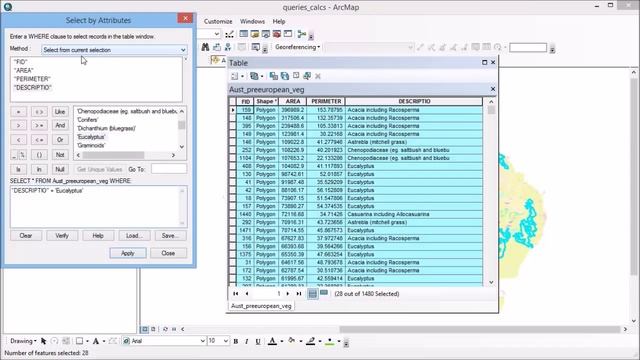Click Underline in the Drawing toolbar
This screenshot has width=640, height=360.
click(x=258, y=341)
